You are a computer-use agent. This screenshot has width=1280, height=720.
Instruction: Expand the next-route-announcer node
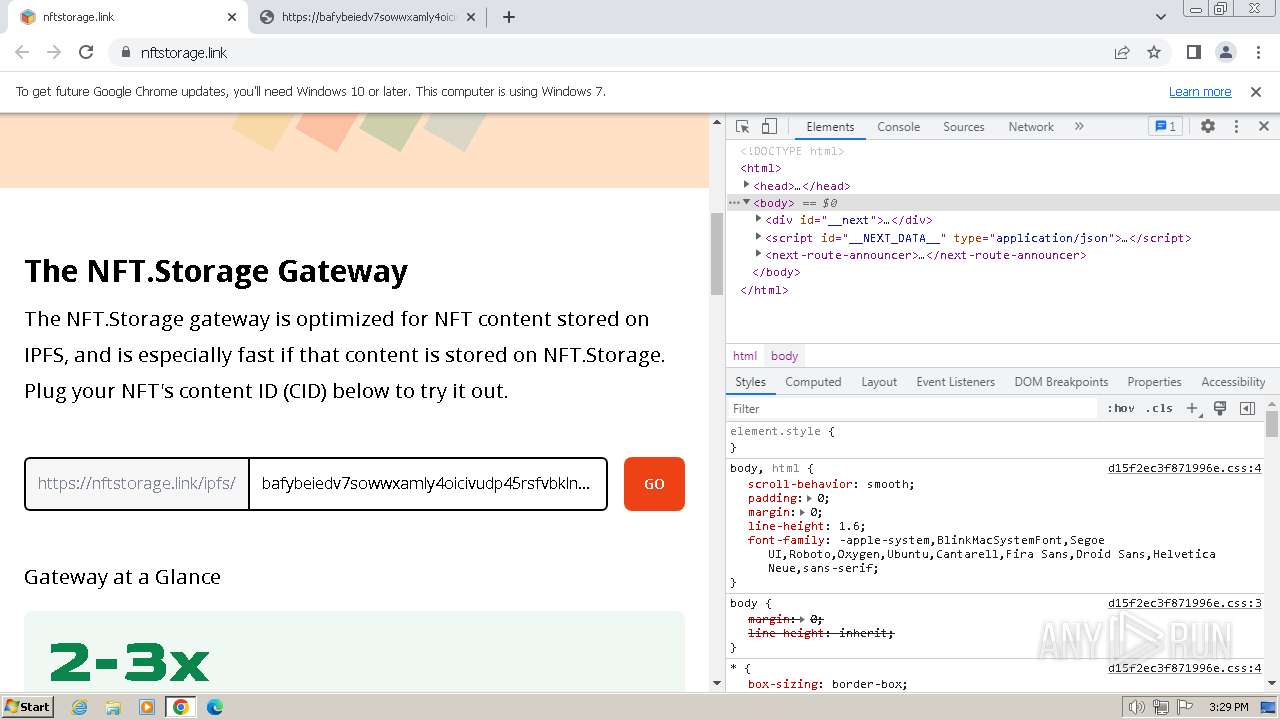click(x=758, y=254)
